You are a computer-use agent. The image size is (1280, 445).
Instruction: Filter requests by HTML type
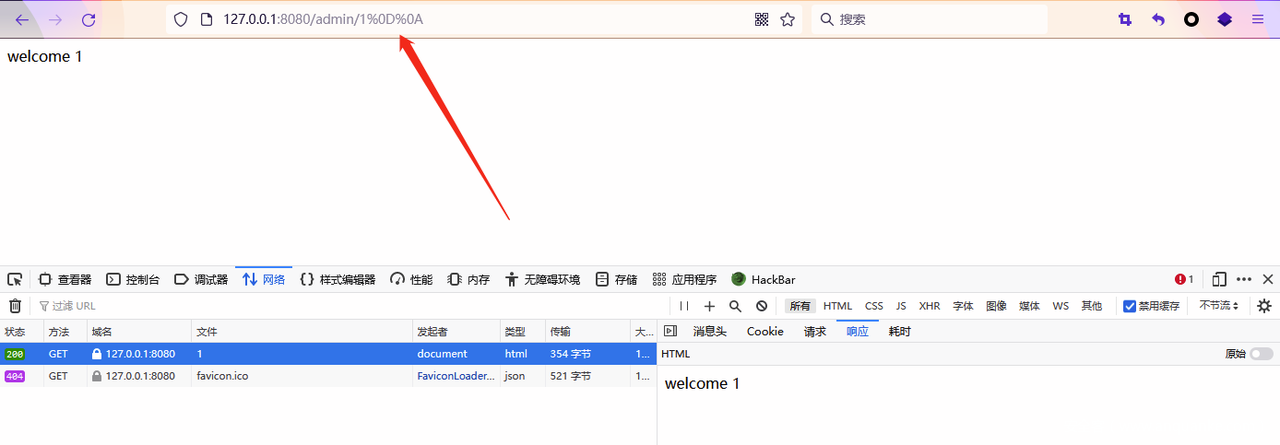[838, 306]
